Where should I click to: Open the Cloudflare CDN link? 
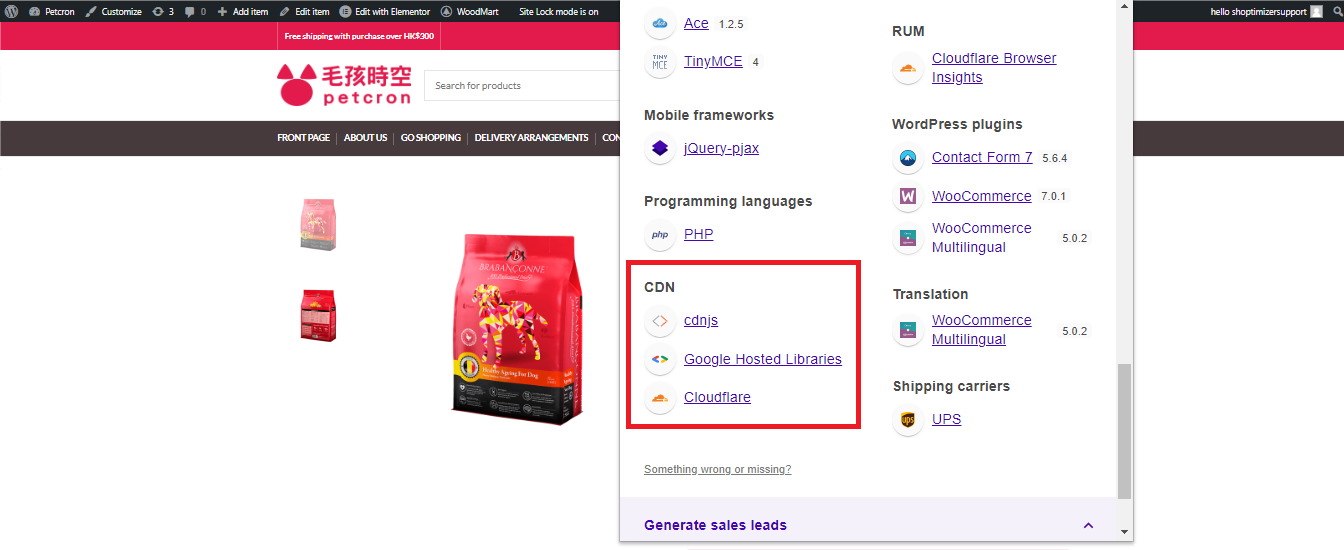point(717,397)
